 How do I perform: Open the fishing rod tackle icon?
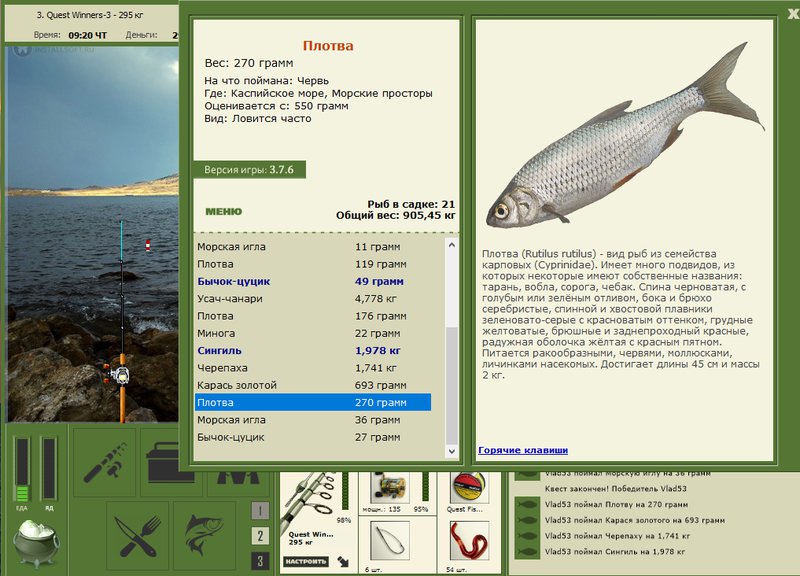click(x=105, y=462)
